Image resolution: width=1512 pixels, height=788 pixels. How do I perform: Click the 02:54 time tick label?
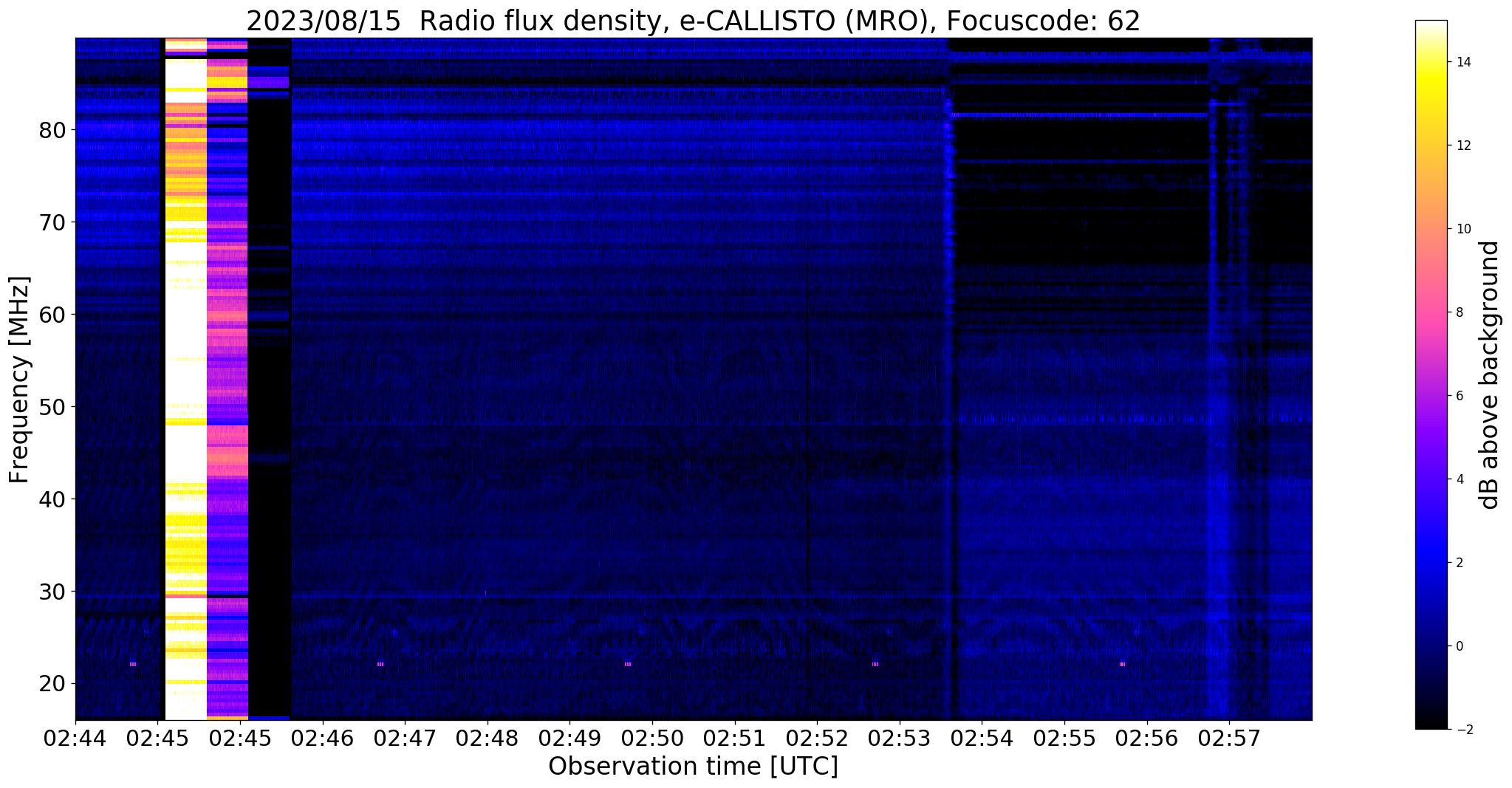coord(982,738)
